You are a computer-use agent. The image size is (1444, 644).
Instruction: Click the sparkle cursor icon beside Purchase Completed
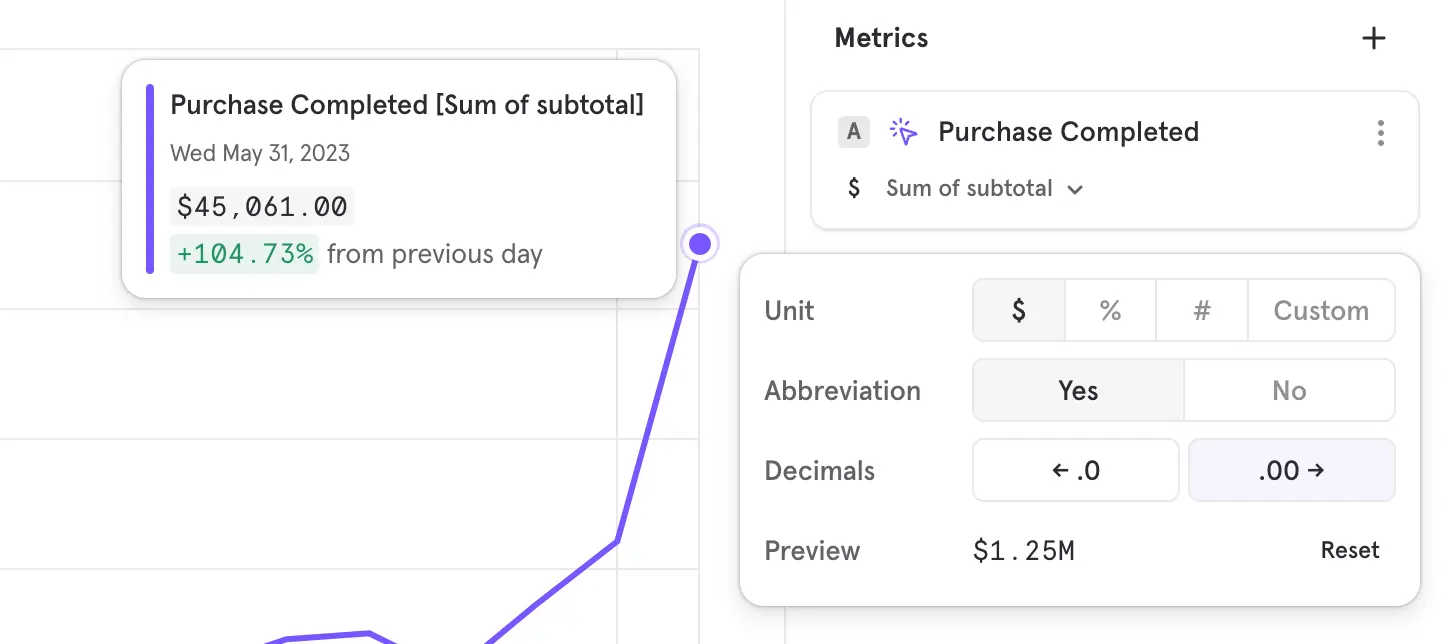[903, 132]
